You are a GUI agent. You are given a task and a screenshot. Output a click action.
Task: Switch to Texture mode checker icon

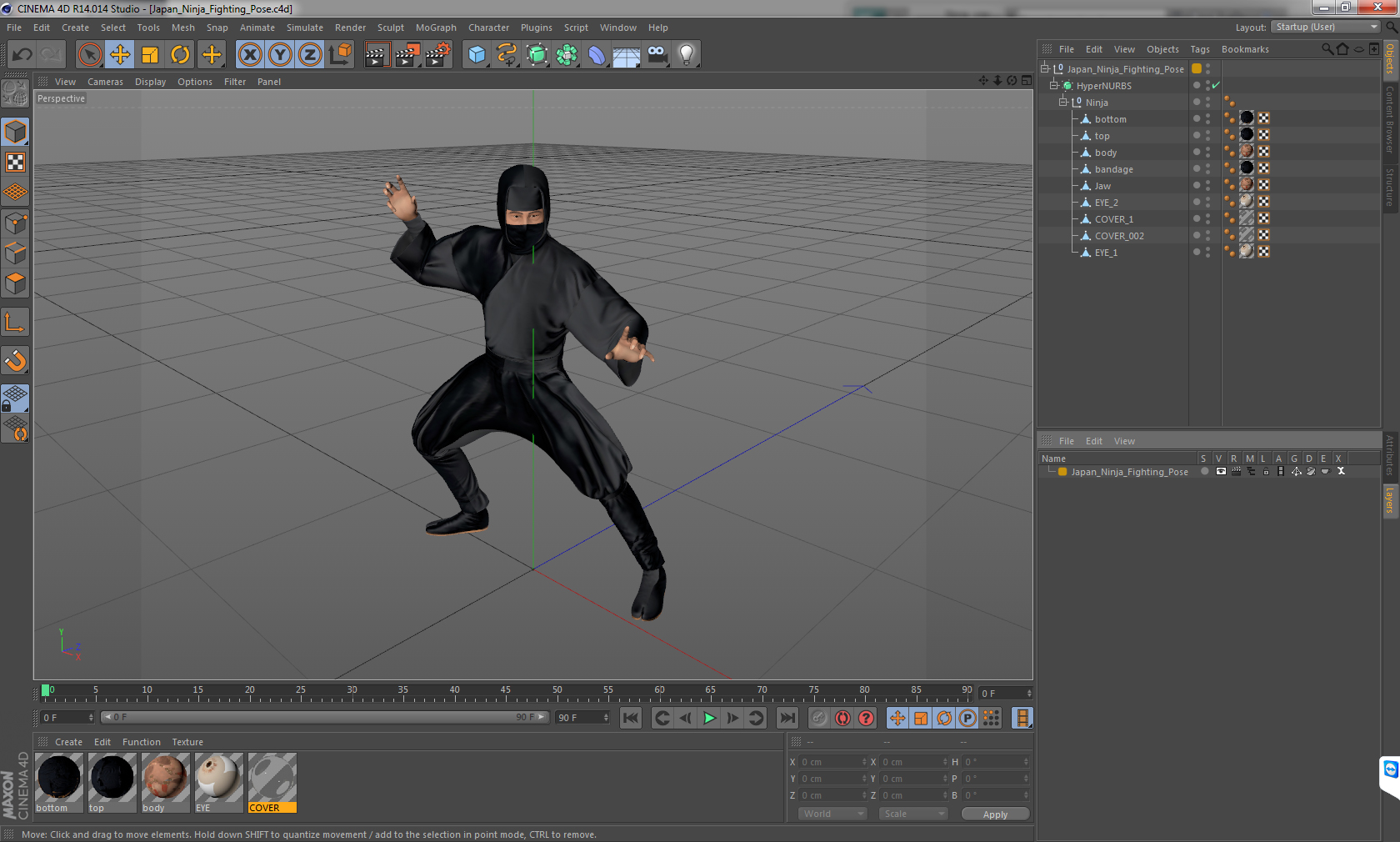pyautogui.click(x=15, y=162)
